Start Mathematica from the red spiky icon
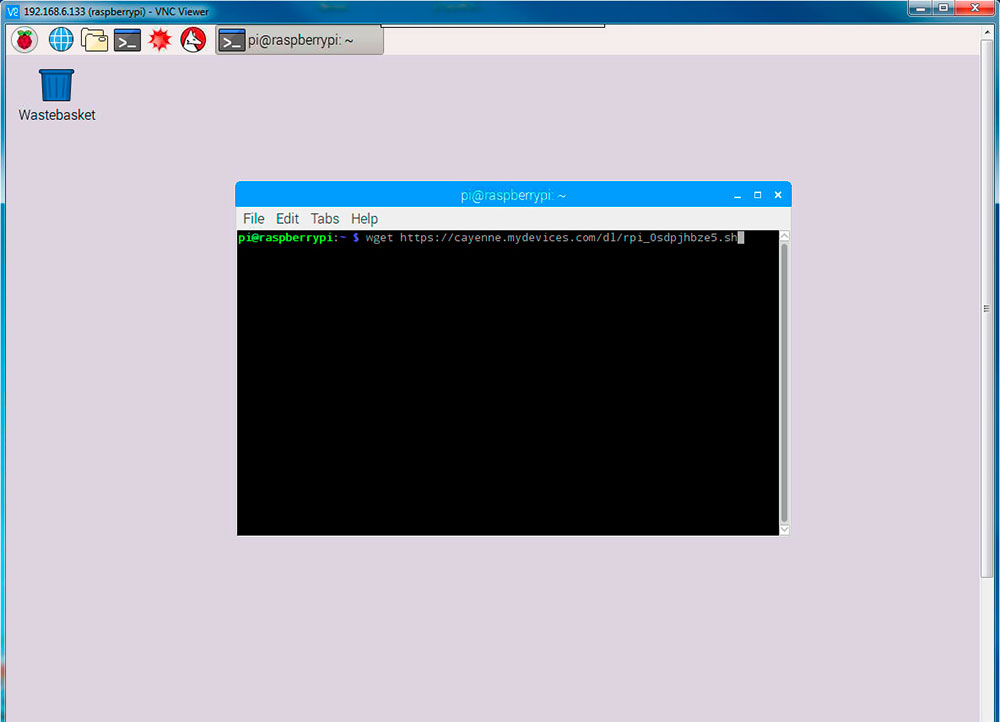This screenshot has height=722, width=1000. 160,40
